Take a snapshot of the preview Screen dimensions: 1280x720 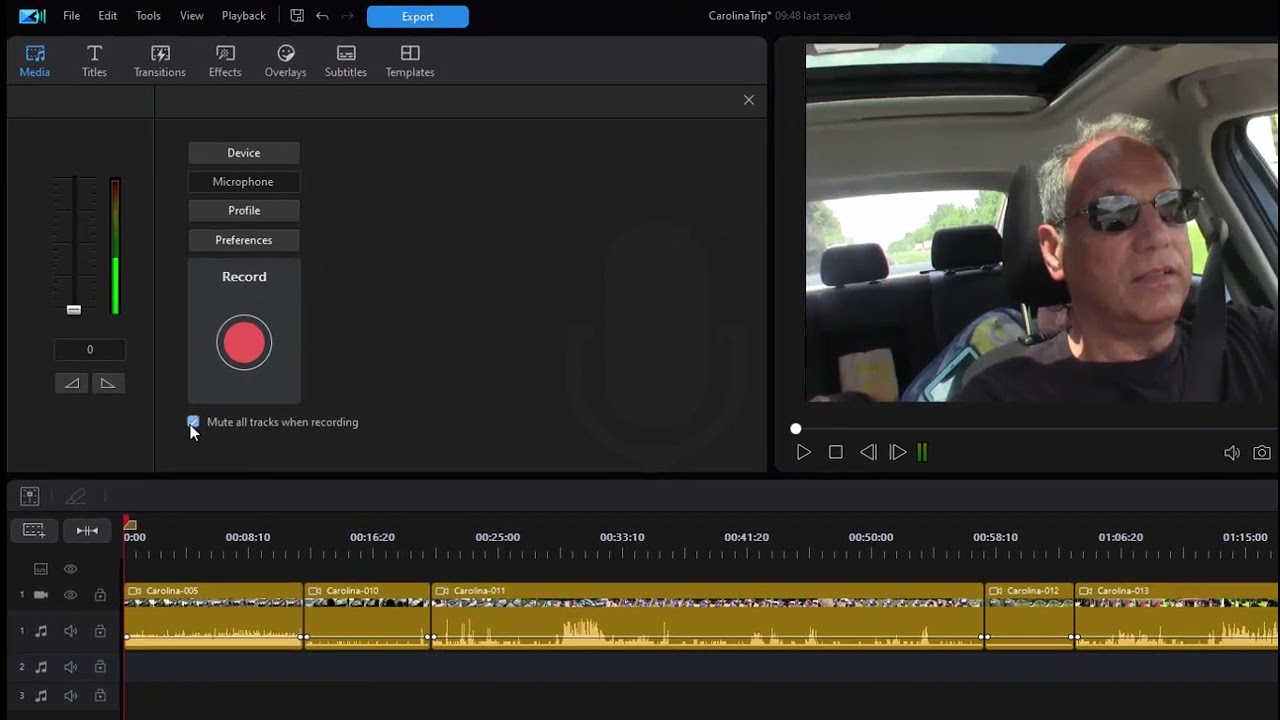[x=1262, y=453]
